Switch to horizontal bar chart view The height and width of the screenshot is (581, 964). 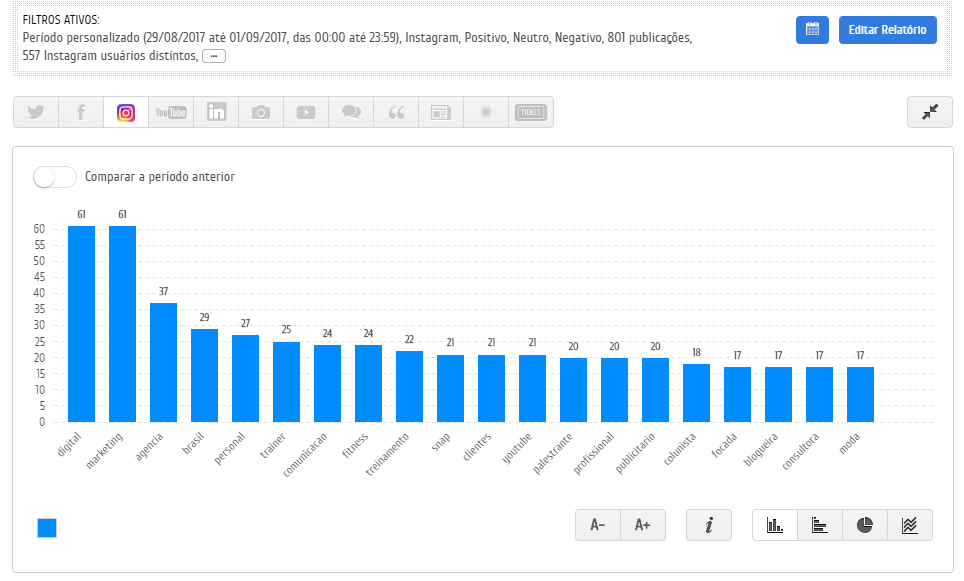(820, 525)
